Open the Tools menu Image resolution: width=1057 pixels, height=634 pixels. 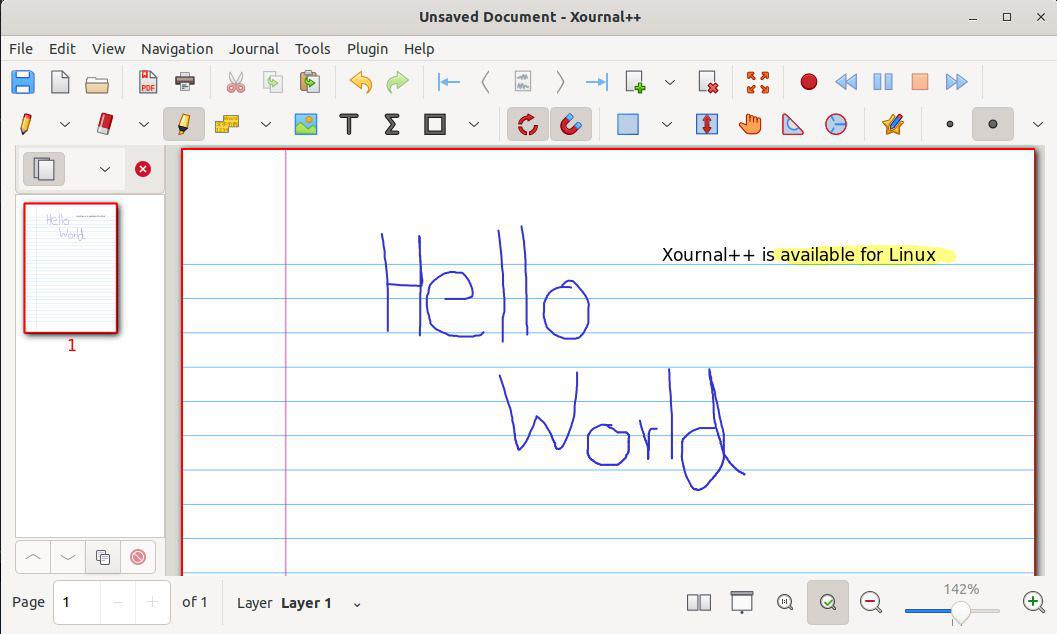pyautogui.click(x=312, y=49)
